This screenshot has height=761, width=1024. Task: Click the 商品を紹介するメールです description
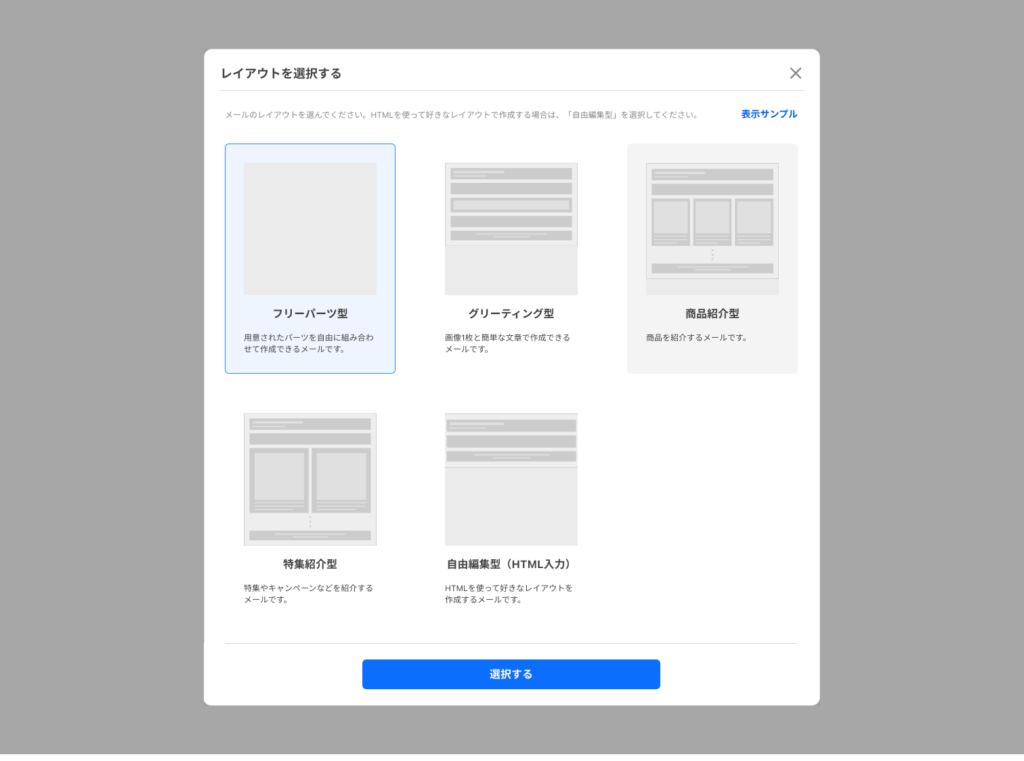coord(696,338)
